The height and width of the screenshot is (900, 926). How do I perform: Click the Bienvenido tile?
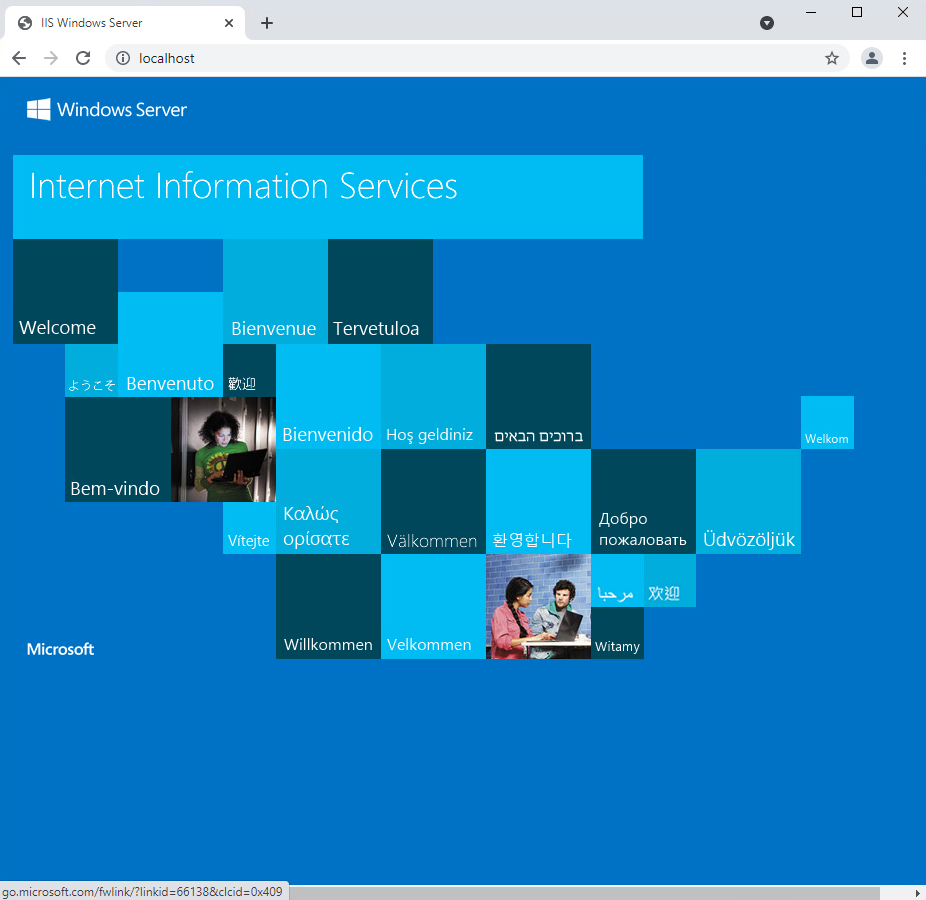tap(328, 396)
